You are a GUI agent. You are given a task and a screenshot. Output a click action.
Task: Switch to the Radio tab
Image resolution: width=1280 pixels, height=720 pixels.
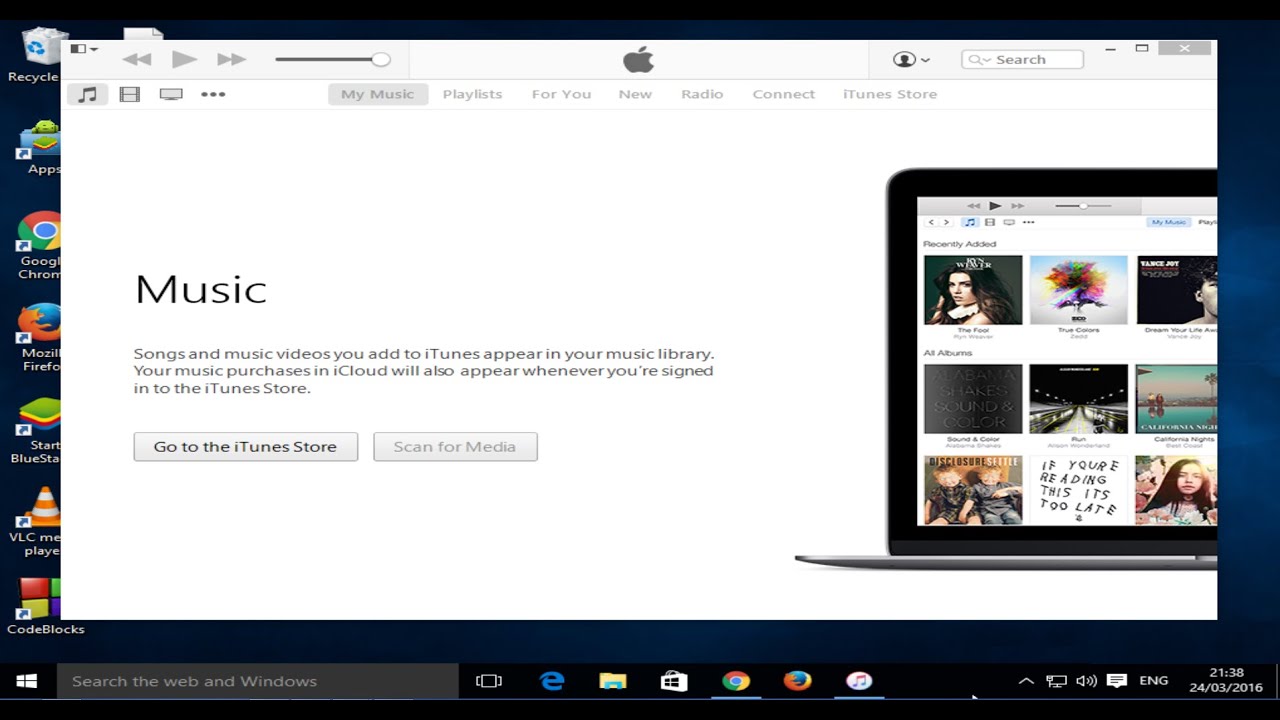pos(702,94)
